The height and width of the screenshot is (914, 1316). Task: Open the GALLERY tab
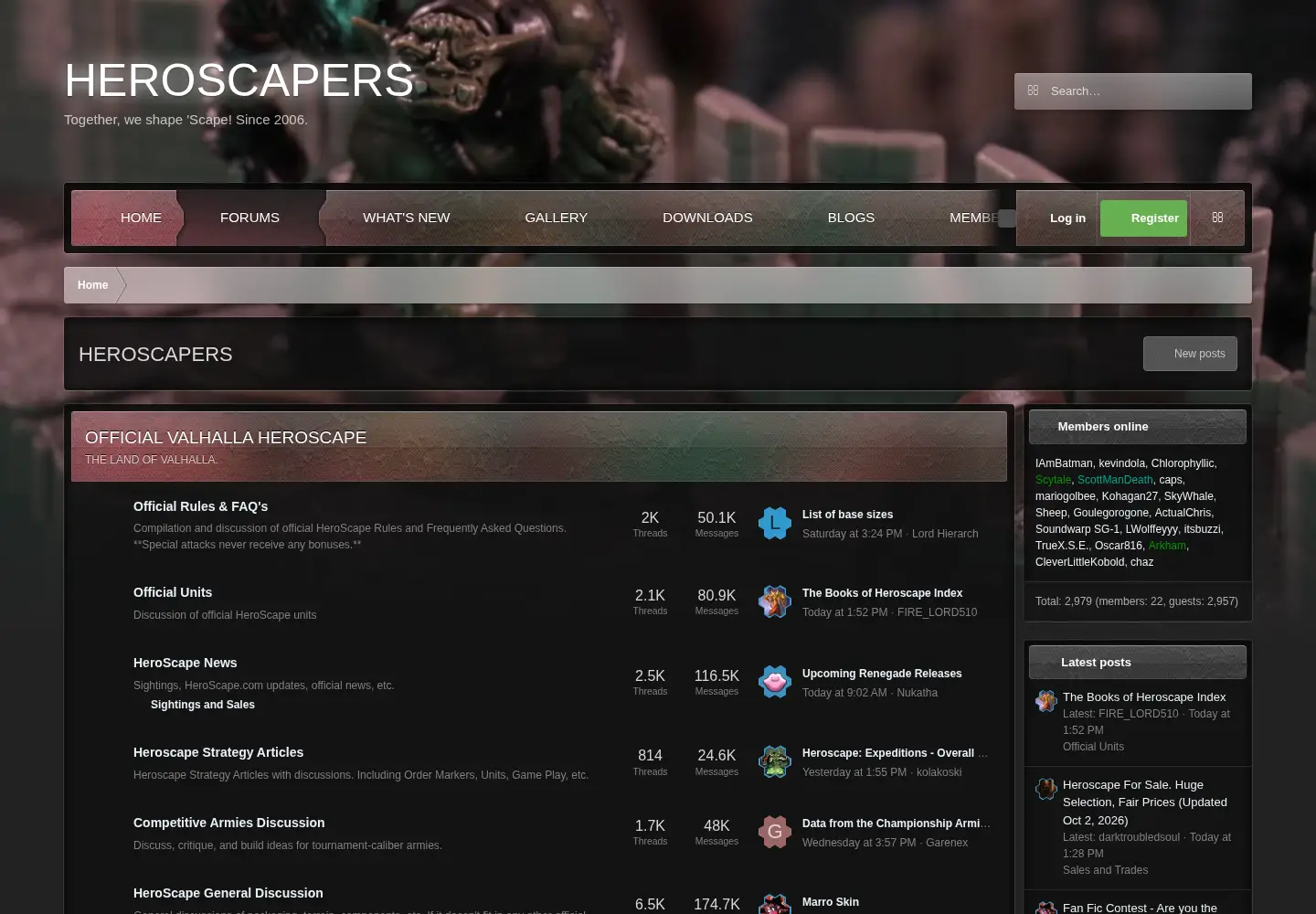(557, 218)
